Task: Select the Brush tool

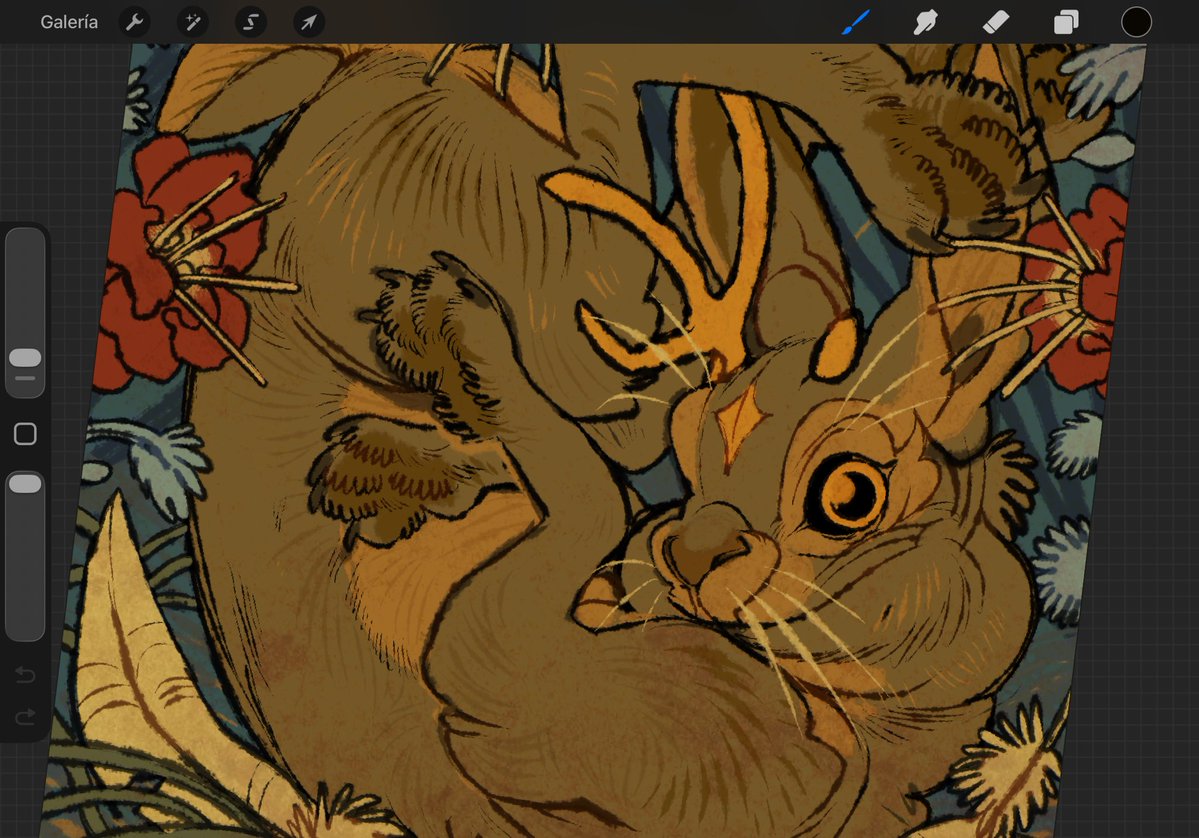Action: click(x=856, y=22)
